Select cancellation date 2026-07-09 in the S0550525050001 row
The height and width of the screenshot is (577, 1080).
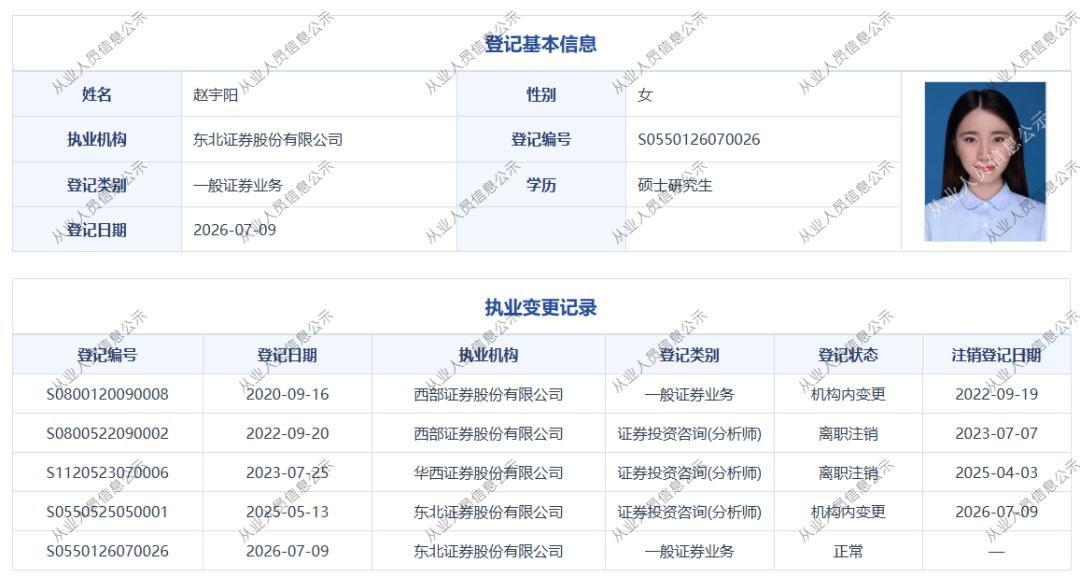click(996, 512)
